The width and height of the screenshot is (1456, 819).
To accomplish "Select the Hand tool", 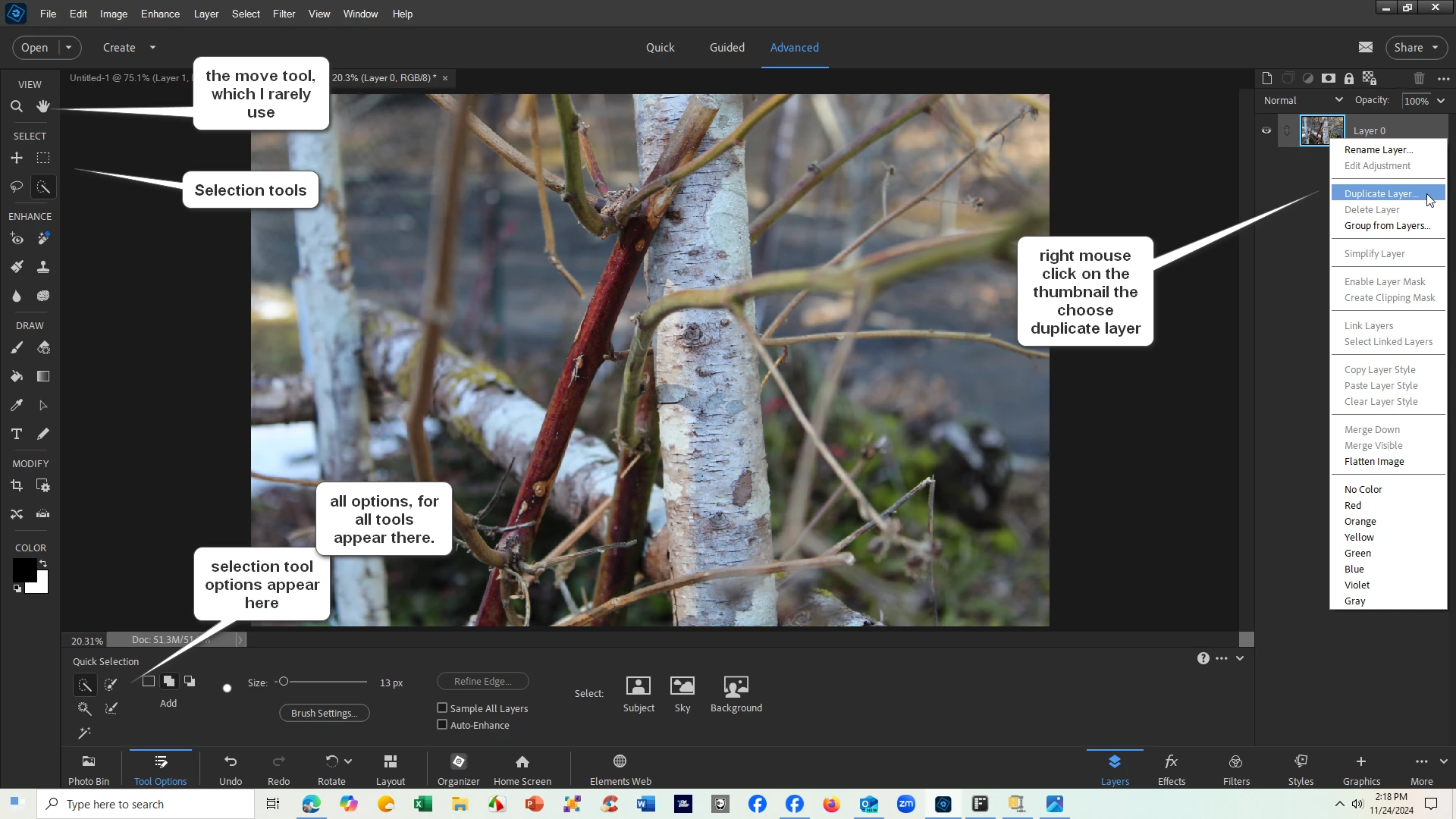I will coord(43,107).
